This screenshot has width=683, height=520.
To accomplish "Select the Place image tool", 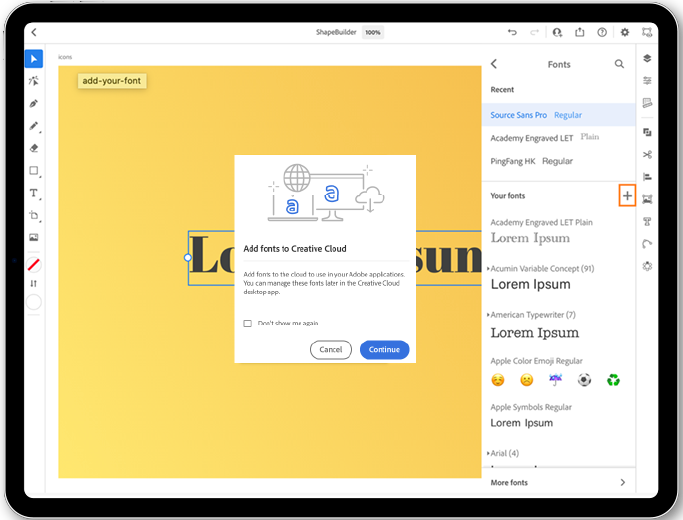I will pos(34,237).
